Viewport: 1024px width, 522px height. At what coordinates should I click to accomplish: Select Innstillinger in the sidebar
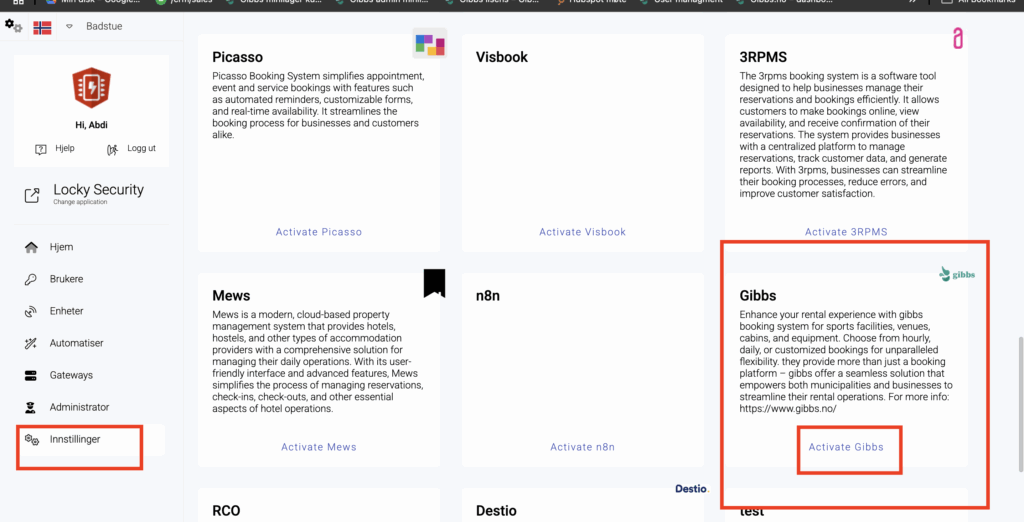pos(75,439)
